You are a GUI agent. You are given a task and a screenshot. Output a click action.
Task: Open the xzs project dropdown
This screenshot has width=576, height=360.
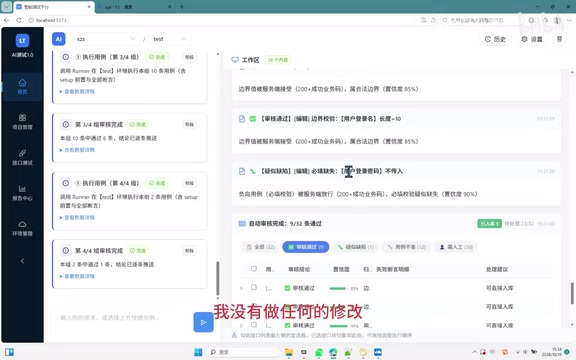click(105, 39)
